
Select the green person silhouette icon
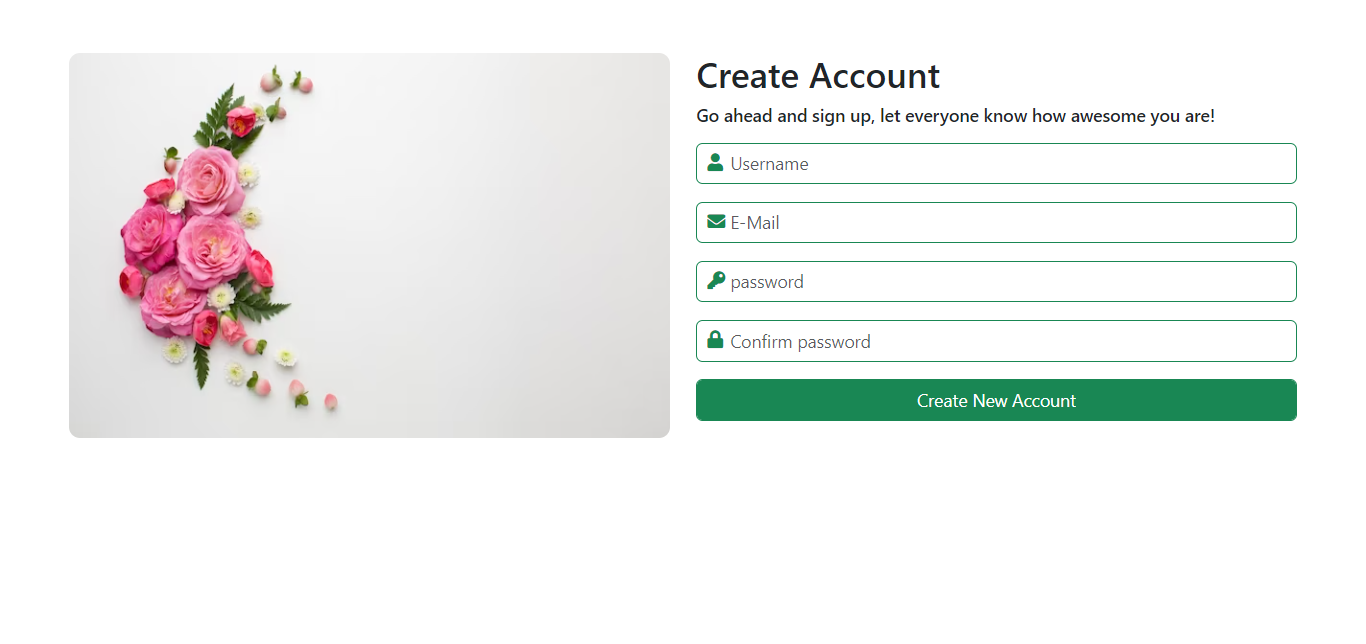tap(714, 162)
